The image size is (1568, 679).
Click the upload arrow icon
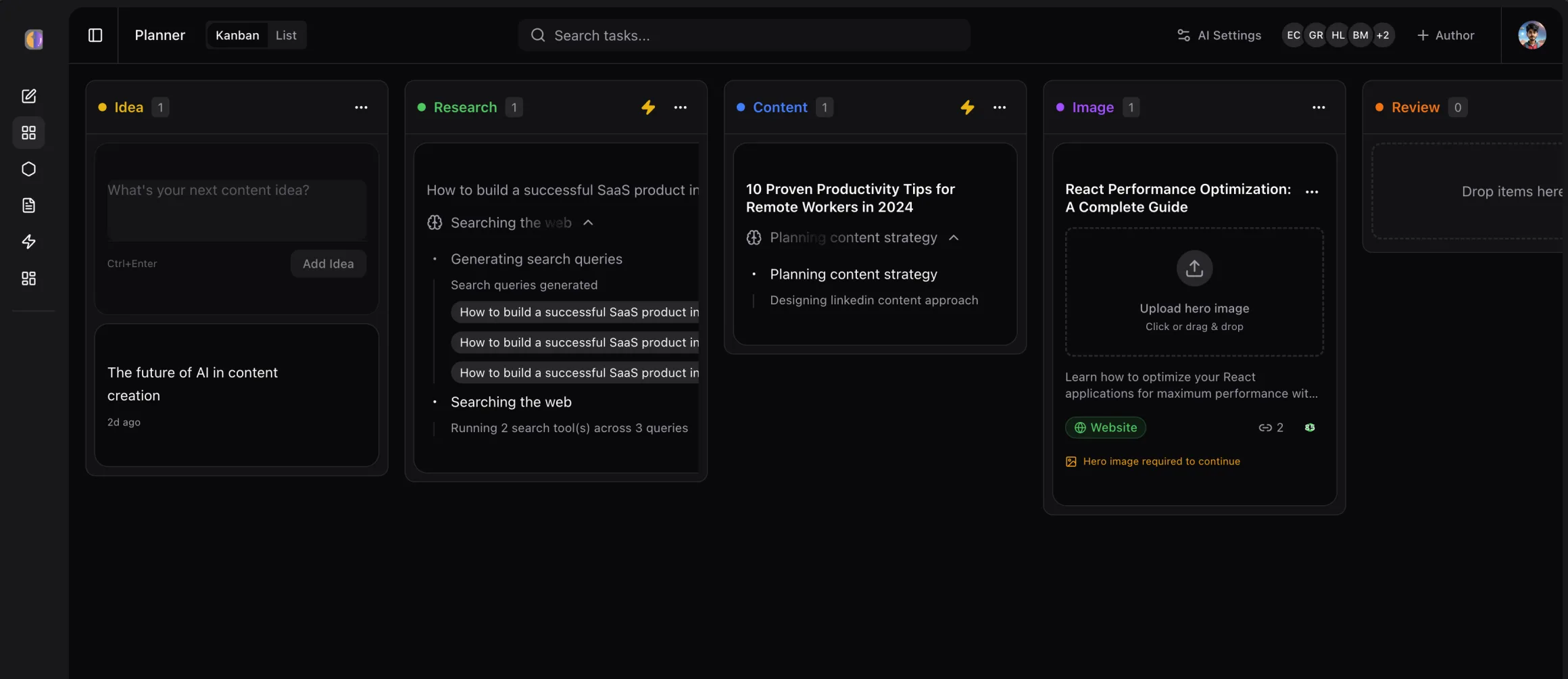point(1194,268)
